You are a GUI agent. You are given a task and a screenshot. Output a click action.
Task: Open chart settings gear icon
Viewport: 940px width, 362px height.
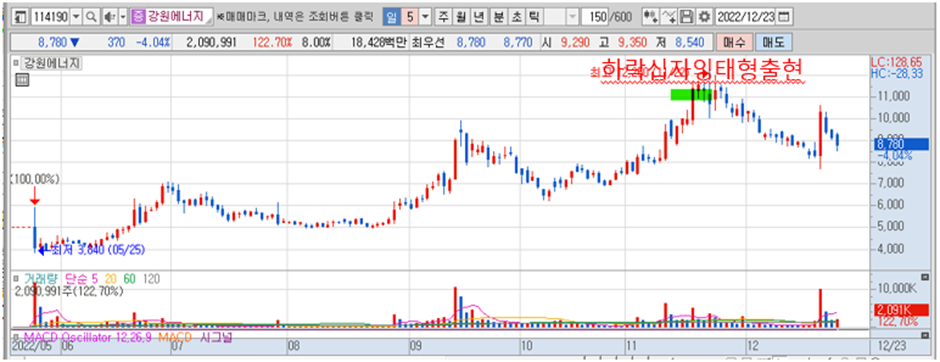[704, 17]
